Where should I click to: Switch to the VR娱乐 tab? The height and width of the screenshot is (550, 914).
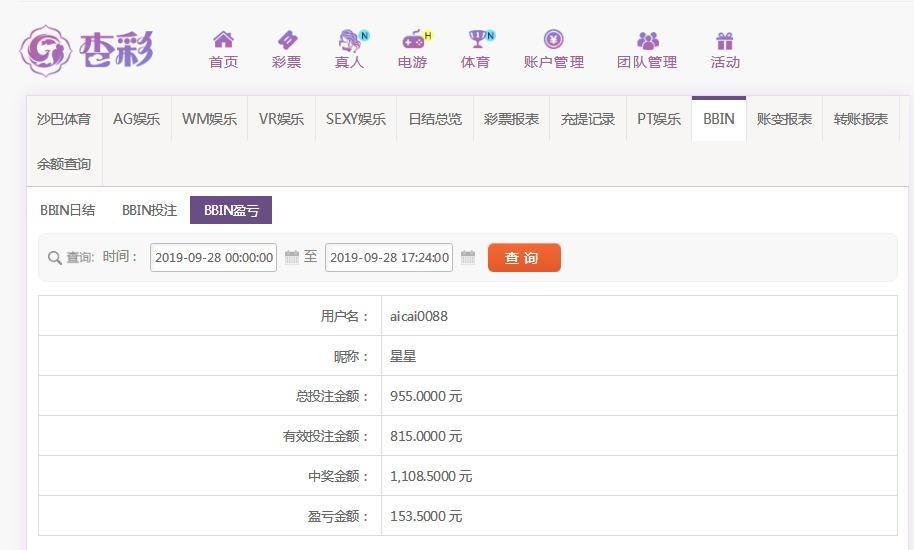pyautogui.click(x=282, y=119)
